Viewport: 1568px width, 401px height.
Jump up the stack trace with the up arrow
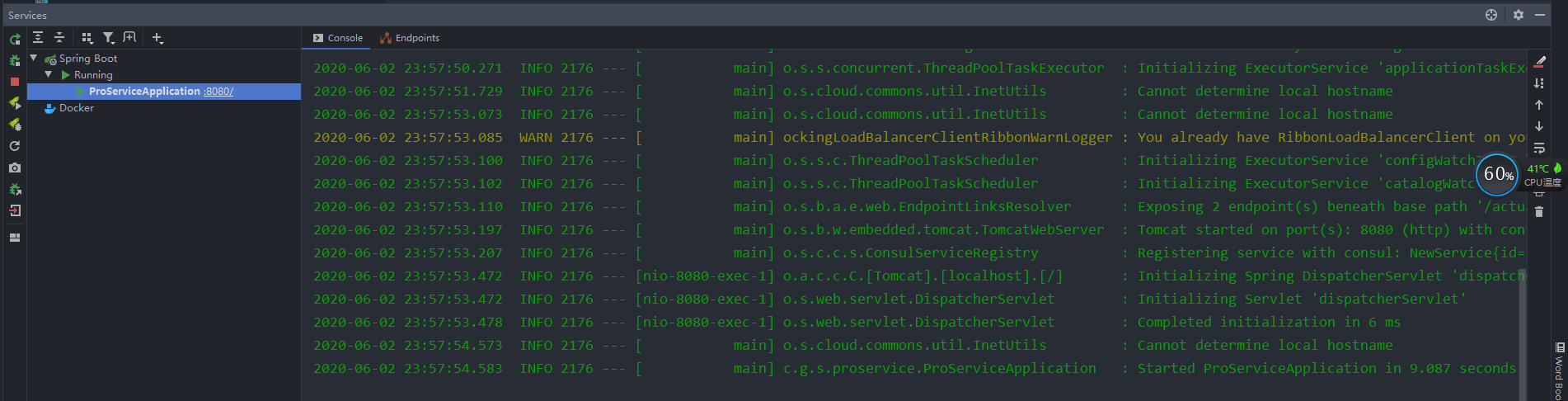point(1539,105)
